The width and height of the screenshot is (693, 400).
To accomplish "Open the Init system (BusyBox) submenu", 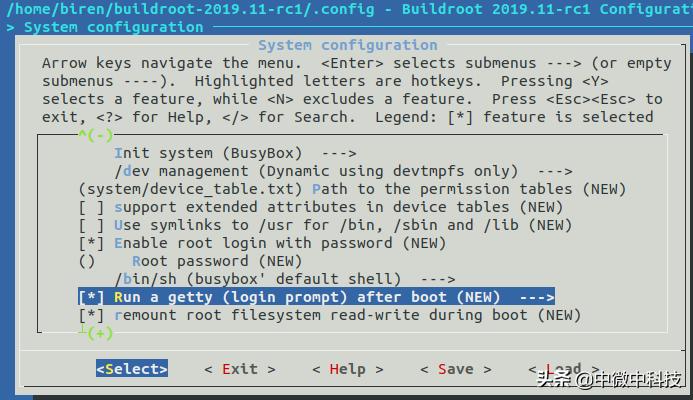I will coord(235,153).
